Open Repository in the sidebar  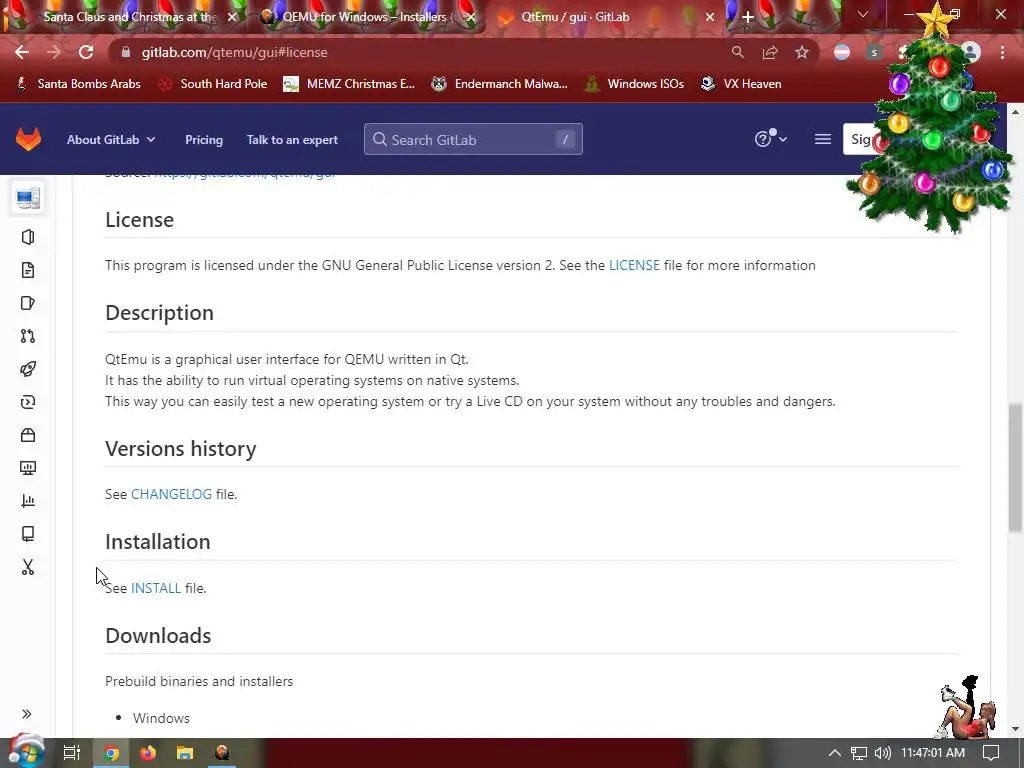(x=27, y=270)
